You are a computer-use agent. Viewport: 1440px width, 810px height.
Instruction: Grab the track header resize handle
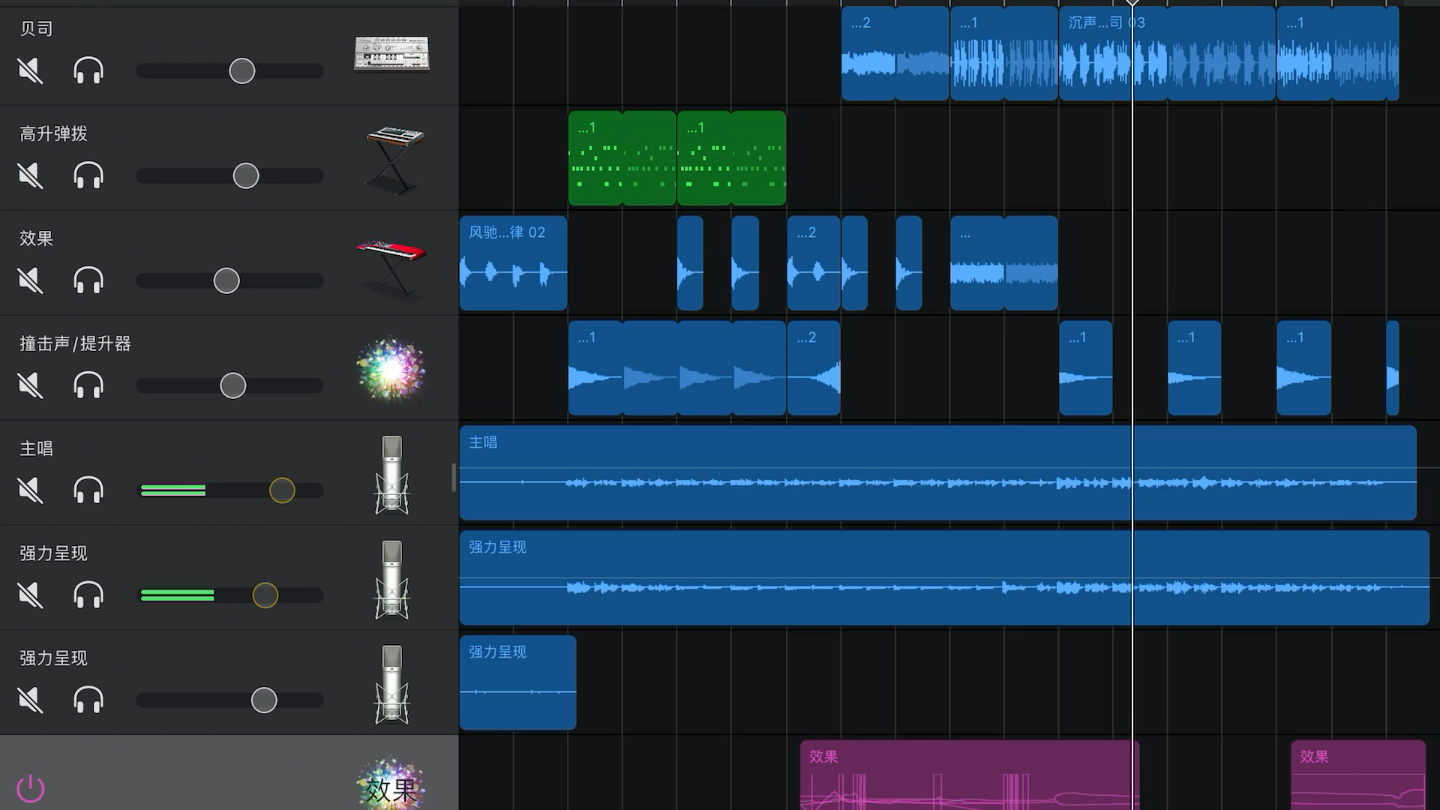(453, 478)
